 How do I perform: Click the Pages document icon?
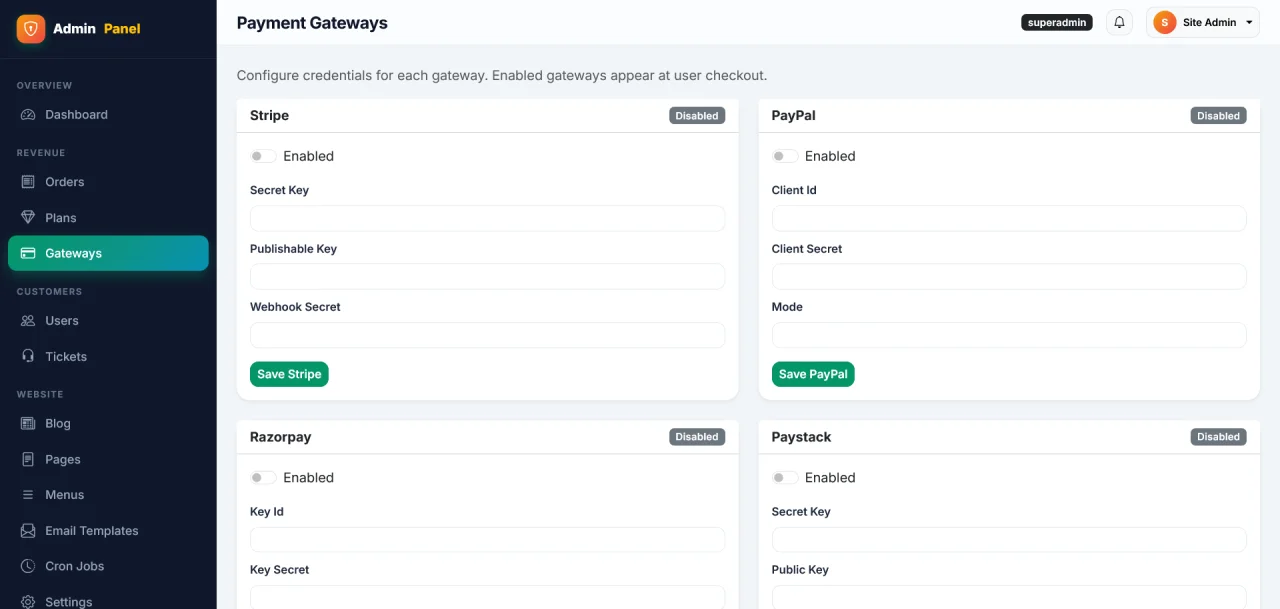pos(28,460)
